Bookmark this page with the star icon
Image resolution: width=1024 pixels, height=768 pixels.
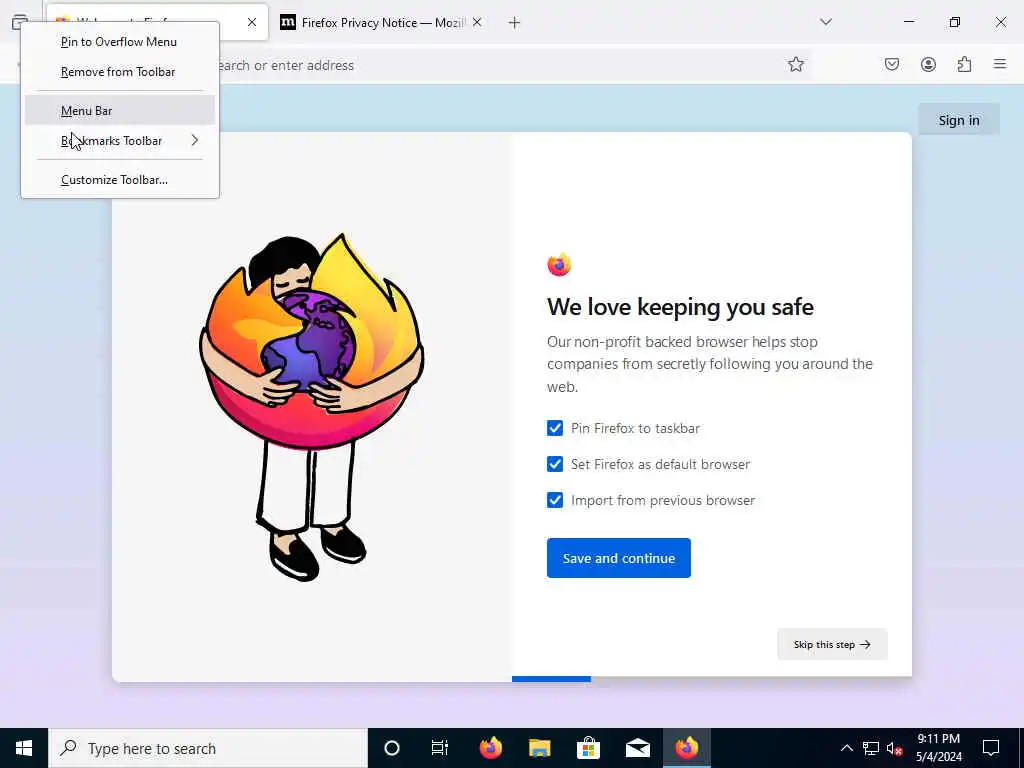pyautogui.click(x=795, y=64)
